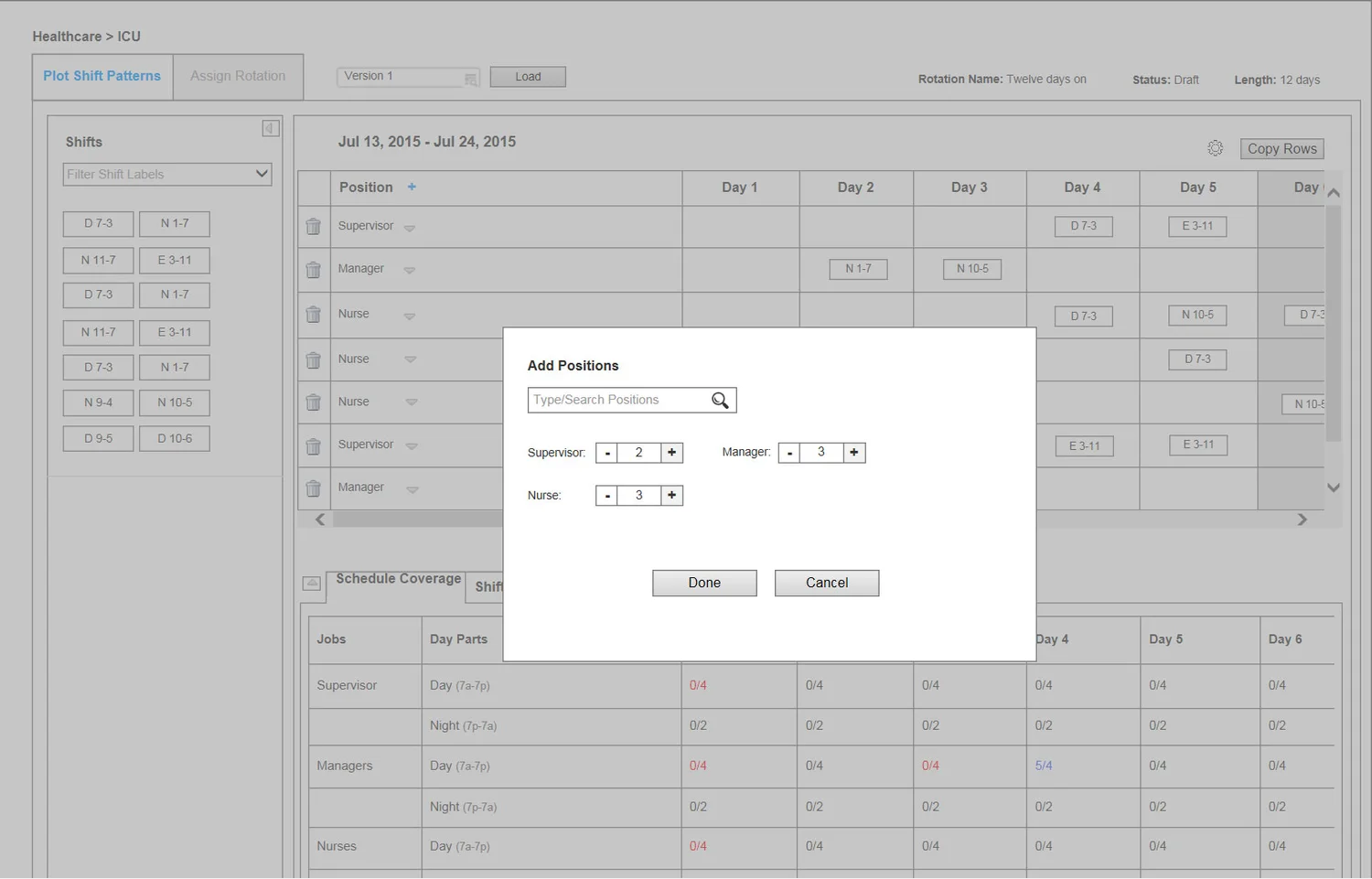
Task: Click the Day 1 column header
Action: [x=740, y=188]
